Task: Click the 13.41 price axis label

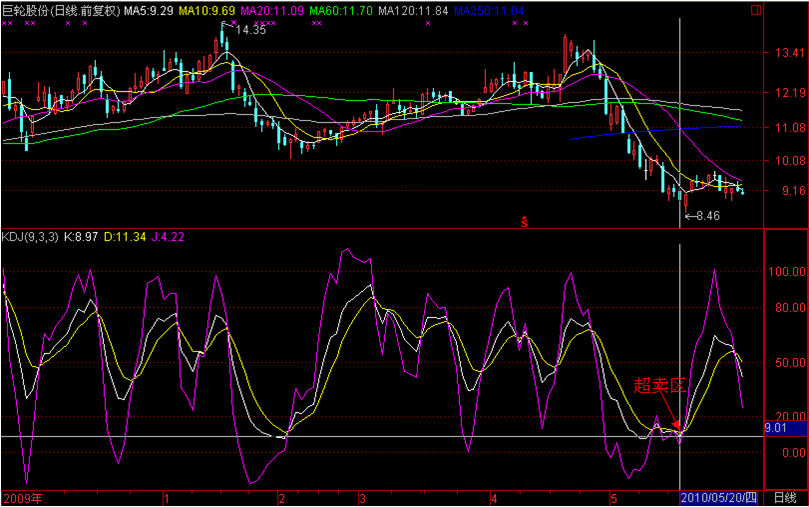Action: [x=790, y=53]
